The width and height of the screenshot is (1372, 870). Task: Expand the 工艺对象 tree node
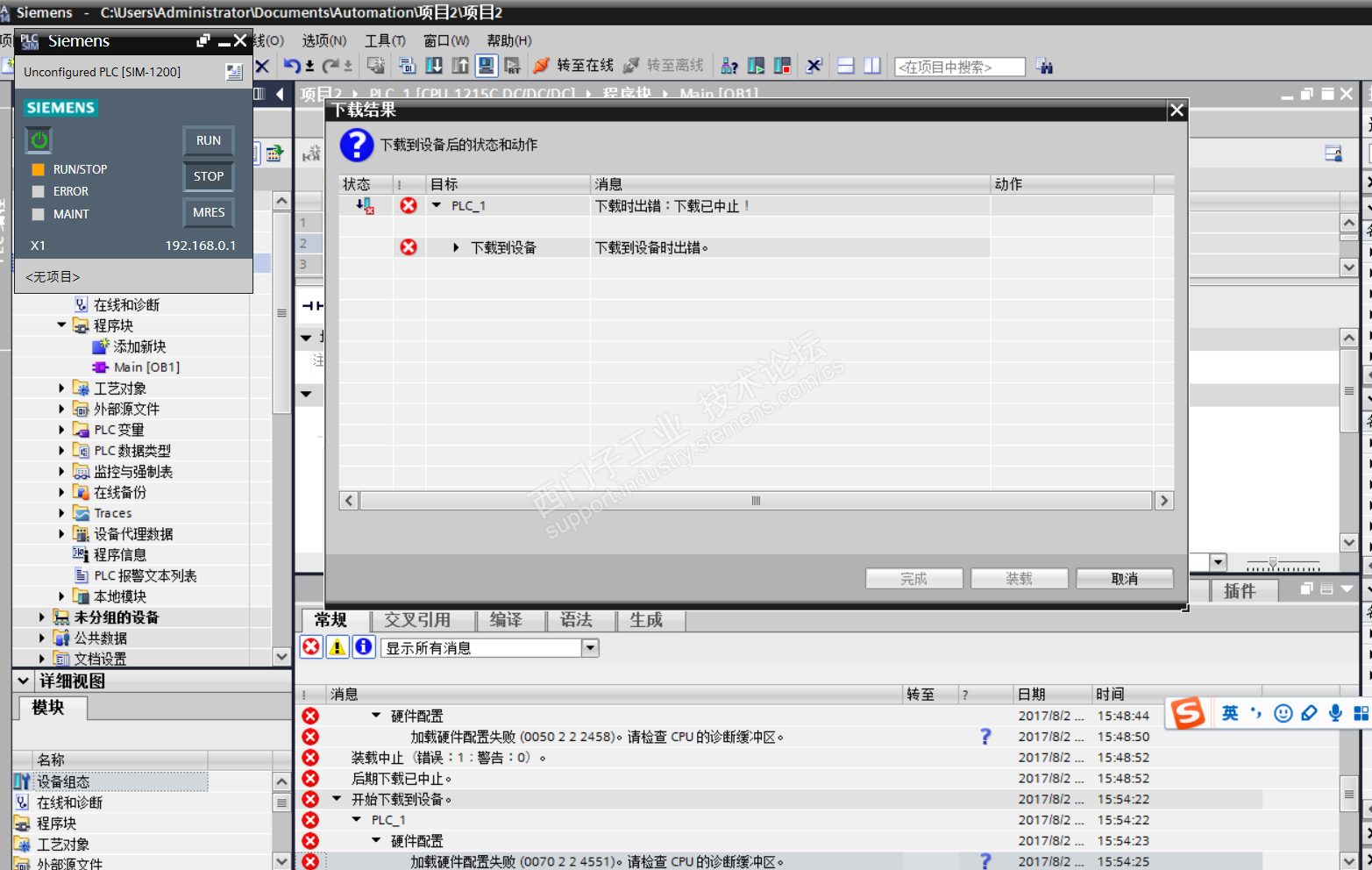pyautogui.click(x=61, y=388)
